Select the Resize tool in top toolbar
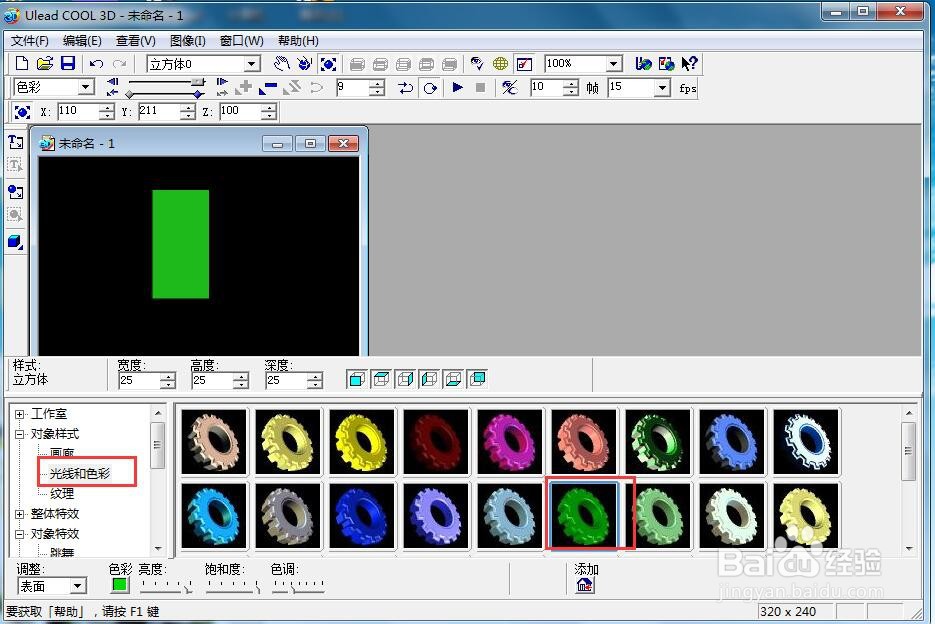Viewport: 935px width, 624px height. click(x=328, y=64)
